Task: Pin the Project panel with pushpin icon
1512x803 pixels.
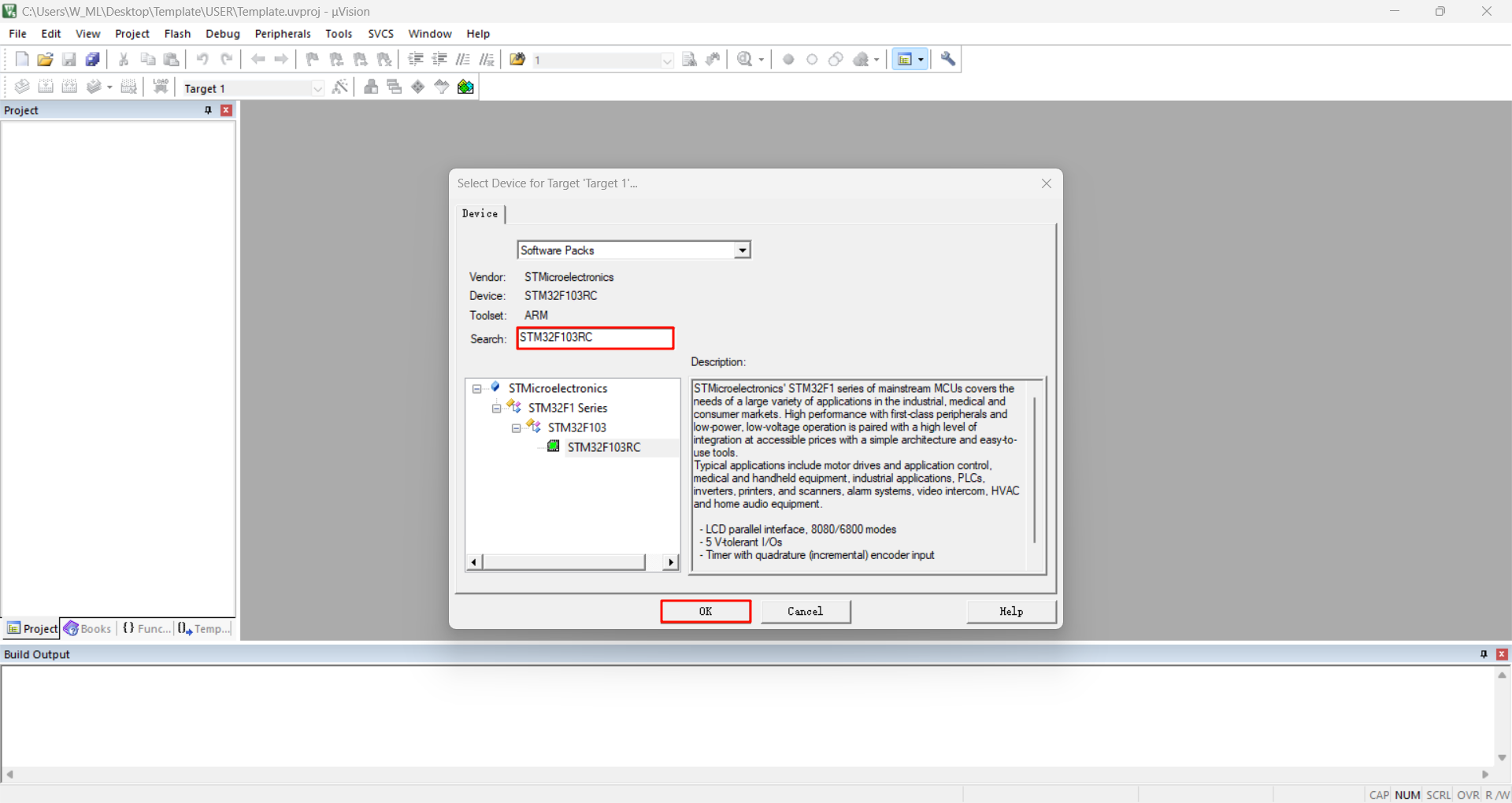Action: (x=208, y=110)
